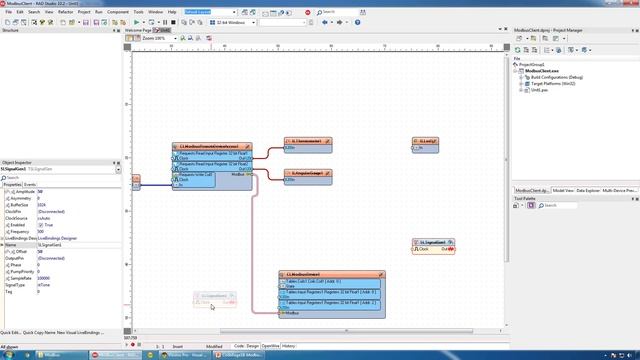Click the Windows Start button on taskbar
The height and width of the screenshot is (360, 640).
coord(8,355)
